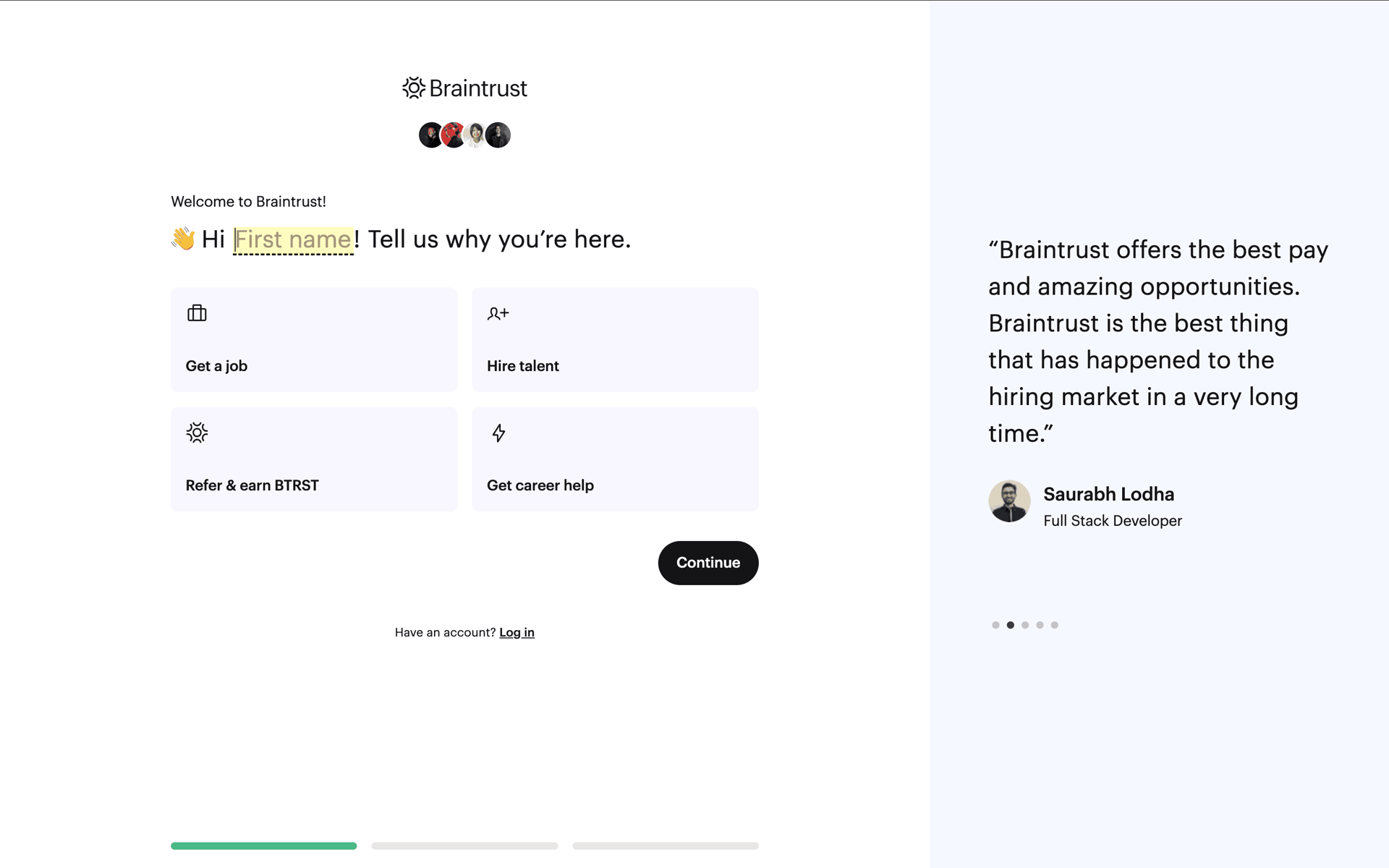Click the fourth dark member avatar

498,135
